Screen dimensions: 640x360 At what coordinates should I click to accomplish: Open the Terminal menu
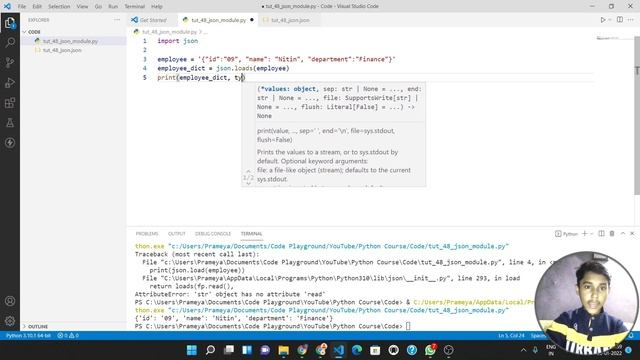(x=135, y=7)
